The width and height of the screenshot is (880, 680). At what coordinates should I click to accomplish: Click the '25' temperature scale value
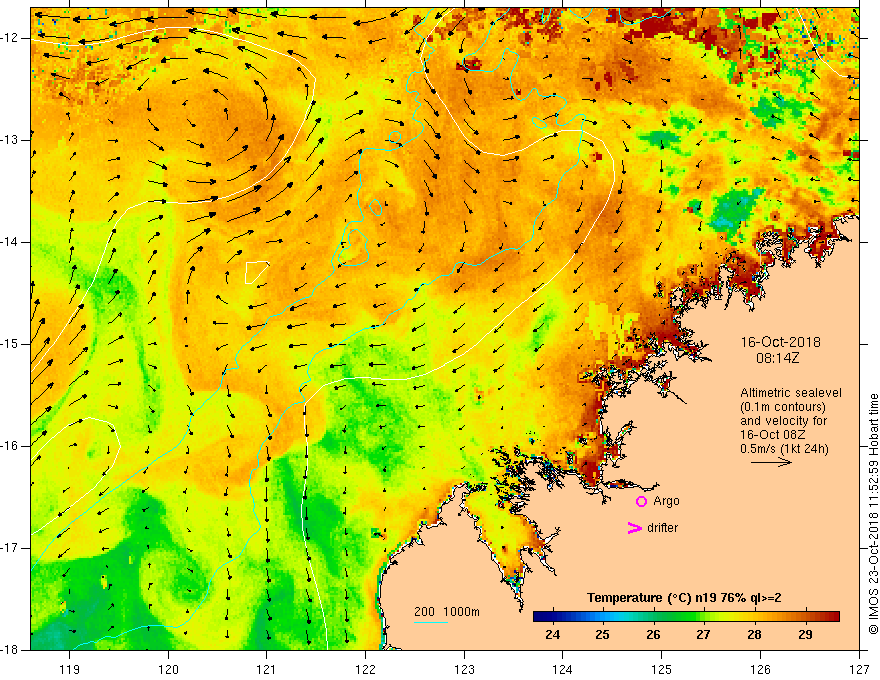pyautogui.click(x=603, y=635)
